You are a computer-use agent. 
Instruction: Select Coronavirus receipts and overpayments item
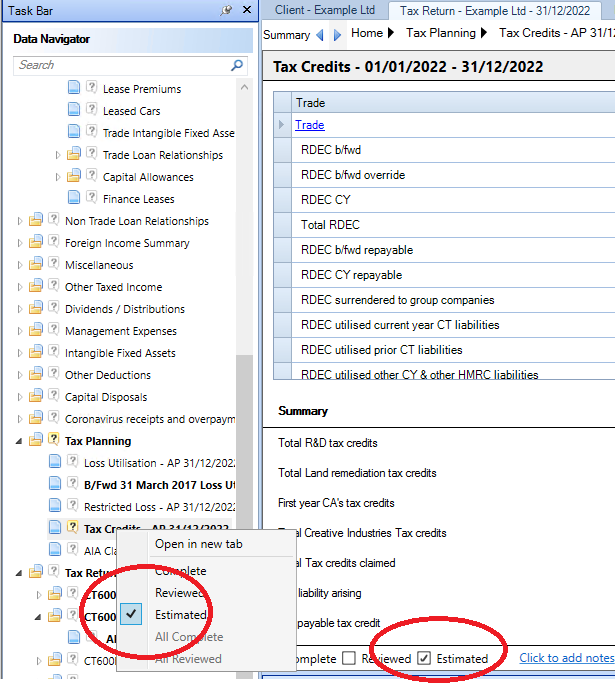[x=150, y=419]
